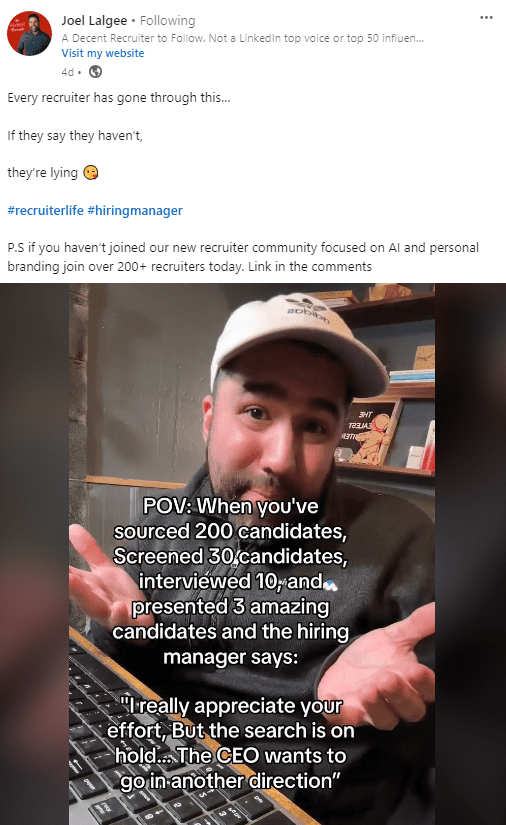Image resolution: width=506 pixels, height=825 pixels.
Task: Open Joel Lalgee's profile picture
Action: (x=29, y=33)
